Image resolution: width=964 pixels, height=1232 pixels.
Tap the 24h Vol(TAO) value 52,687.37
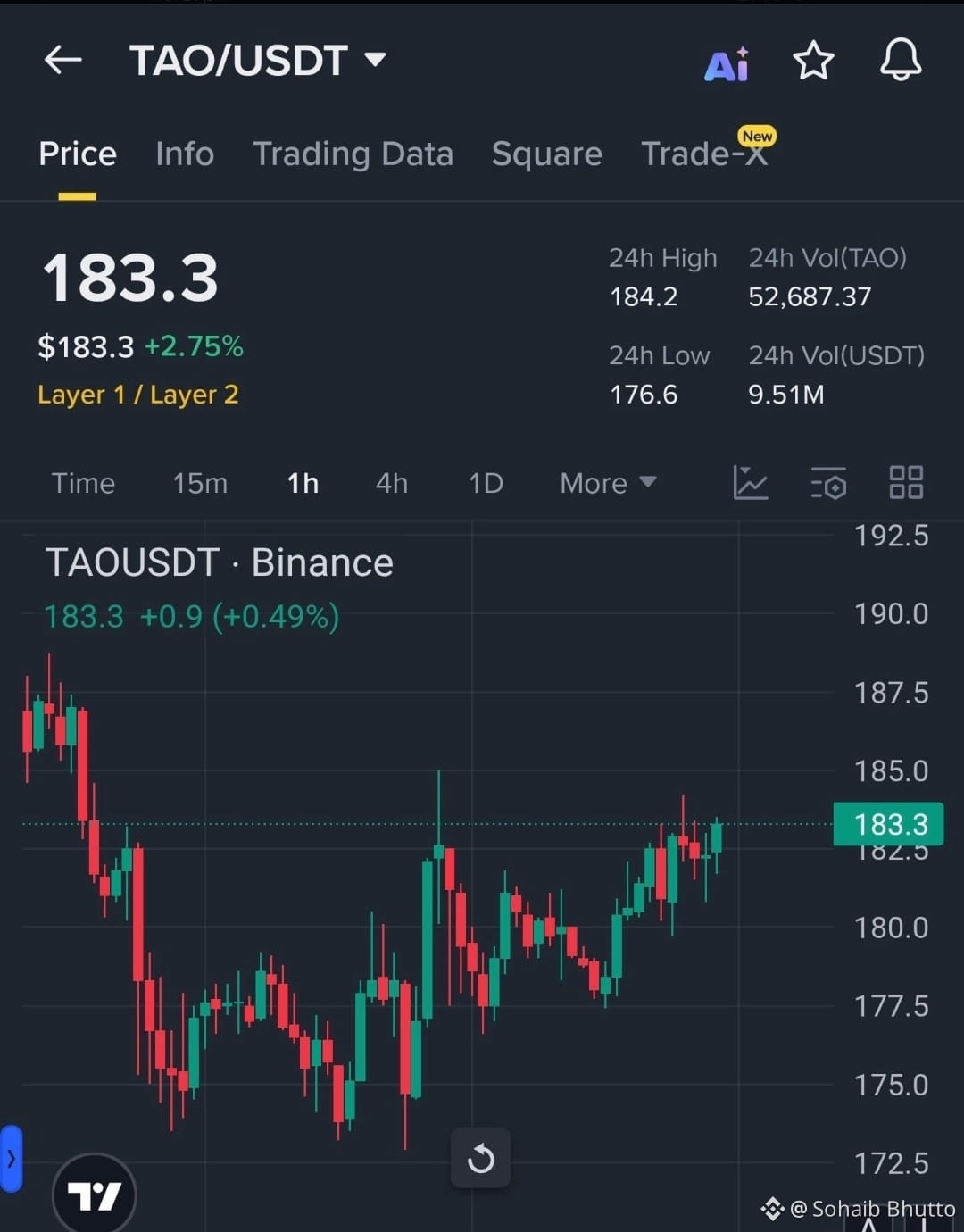pyautogui.click(x=810, y=296)
